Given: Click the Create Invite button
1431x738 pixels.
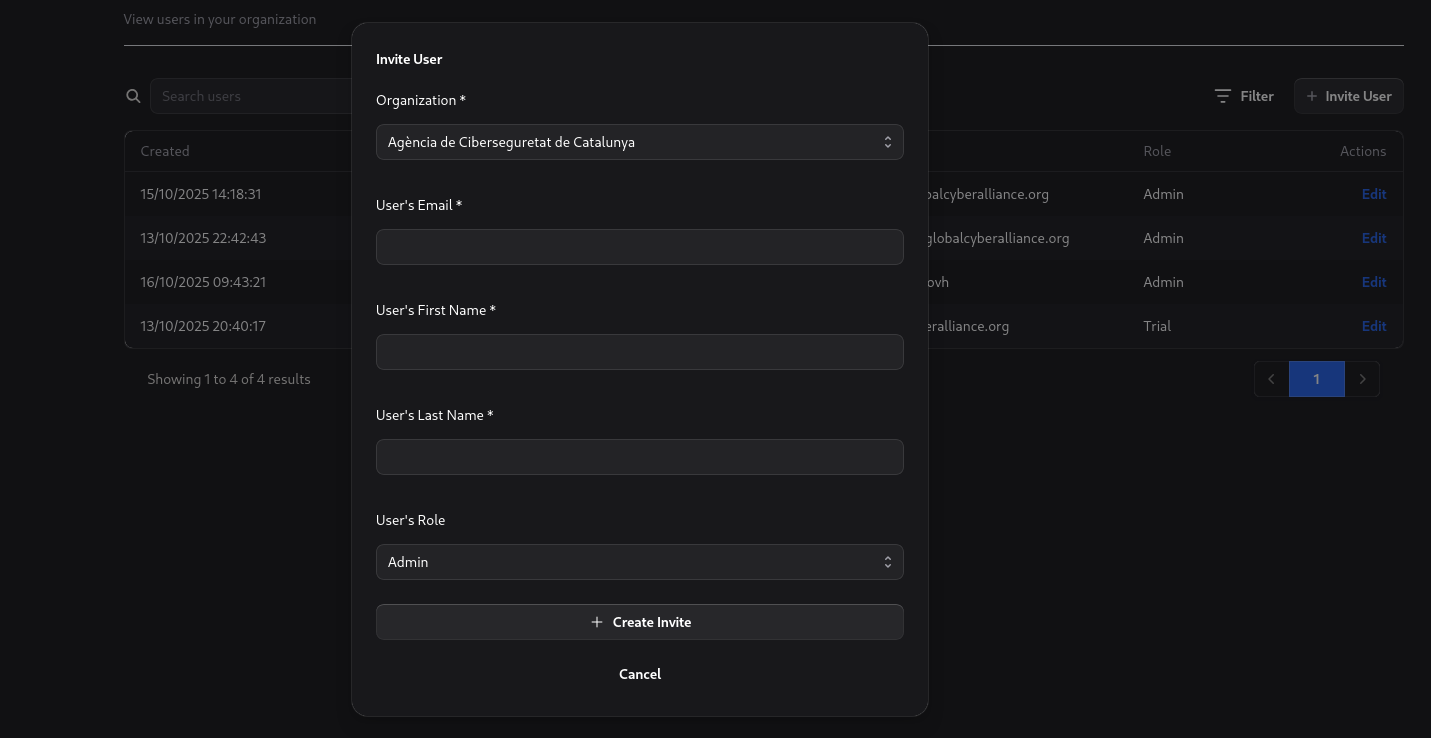Looking at the screenshot, I should [640, 621].
